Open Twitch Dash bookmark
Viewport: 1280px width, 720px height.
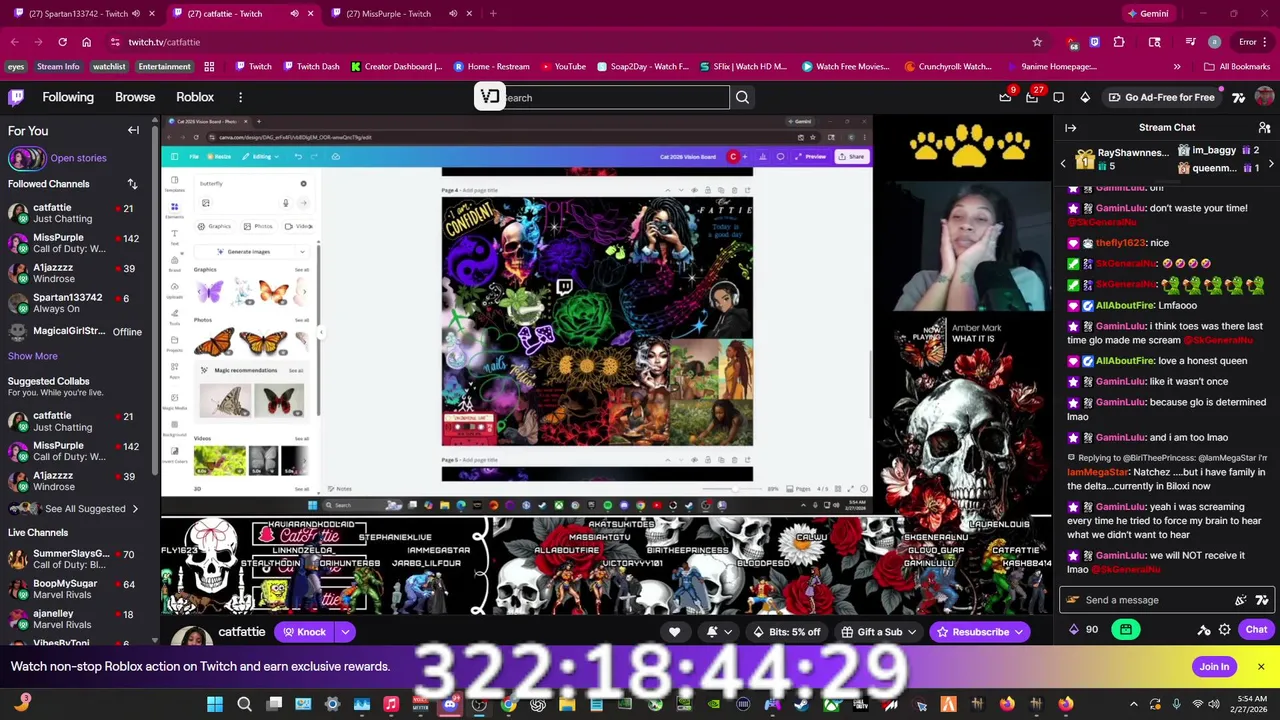(311, 67)
